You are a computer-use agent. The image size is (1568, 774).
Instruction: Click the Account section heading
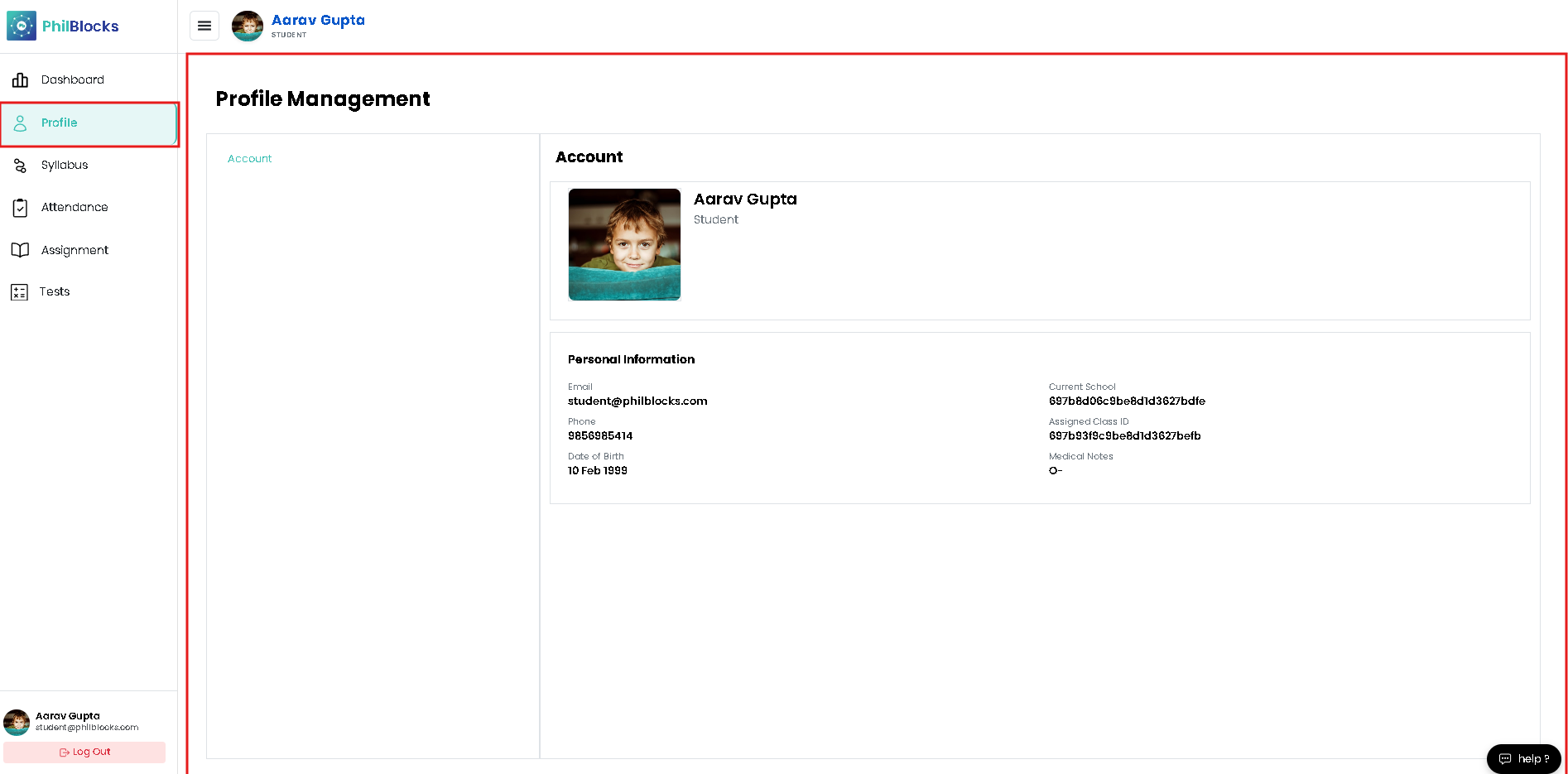(x=589, y=157)
